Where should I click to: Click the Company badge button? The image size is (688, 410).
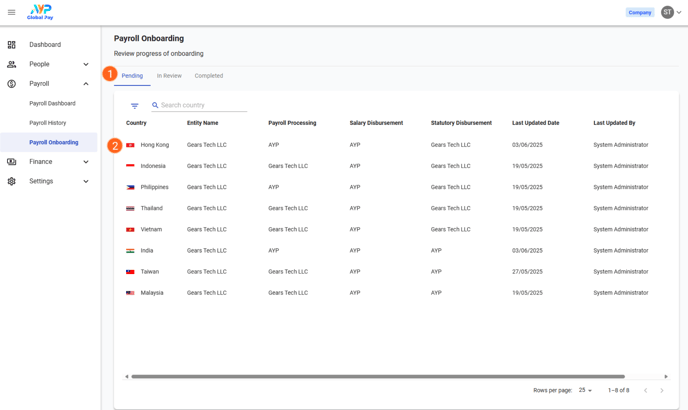[x=640, y=12]
